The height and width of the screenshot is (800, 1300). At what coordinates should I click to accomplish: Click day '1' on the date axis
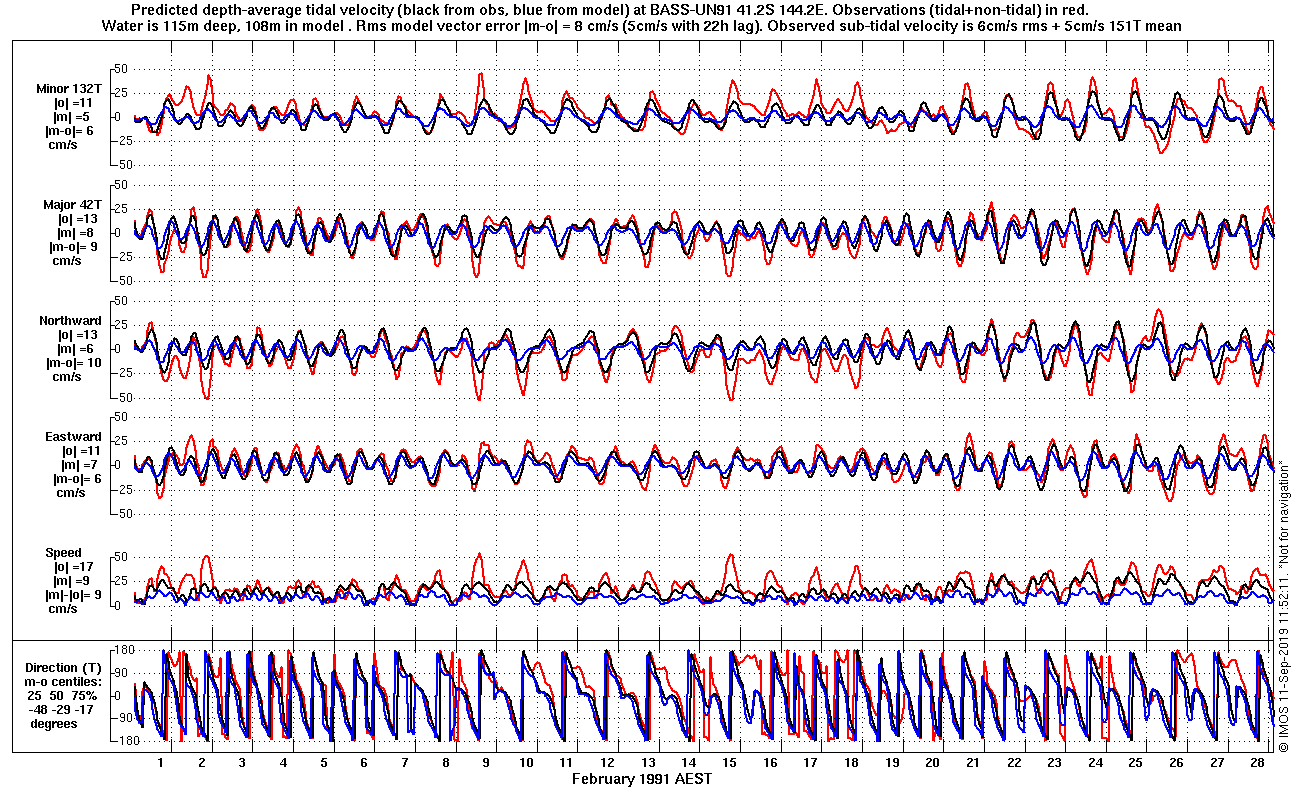[161, 762]
